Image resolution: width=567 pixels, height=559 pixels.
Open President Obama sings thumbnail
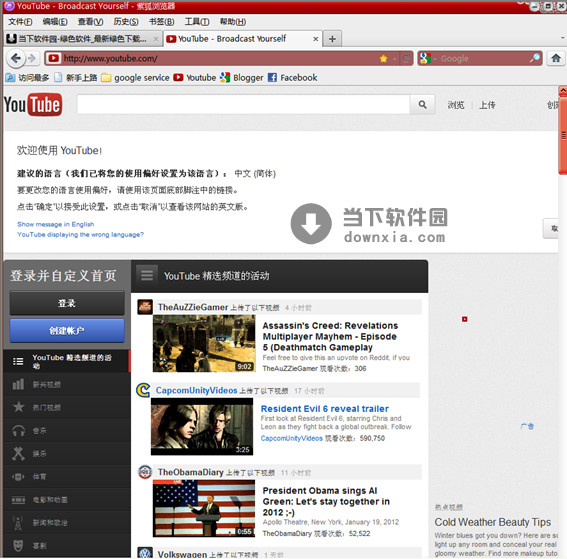(x=204, y=508)
